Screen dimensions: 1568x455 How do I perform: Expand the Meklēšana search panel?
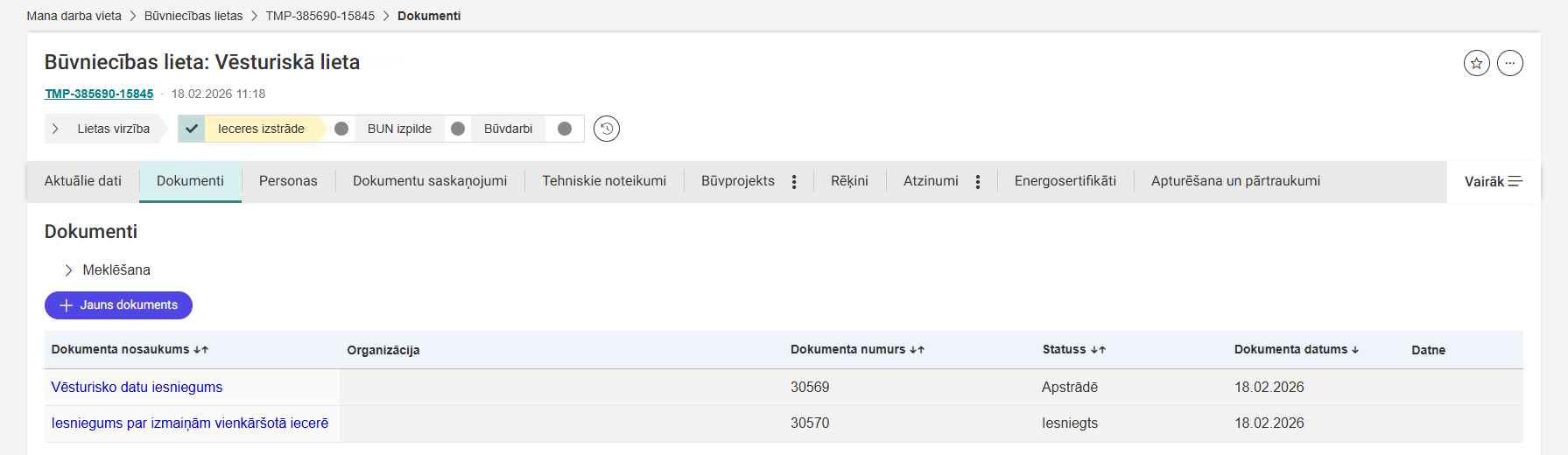[68, 270]
